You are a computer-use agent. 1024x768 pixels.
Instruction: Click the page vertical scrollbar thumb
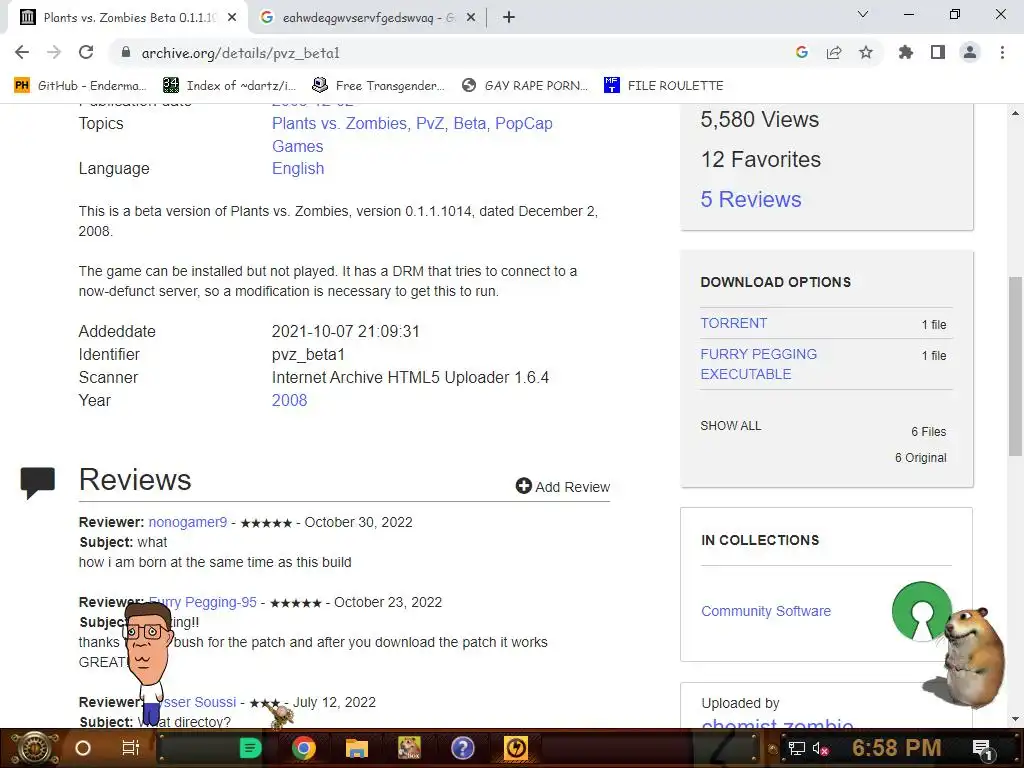point(1015,366)
